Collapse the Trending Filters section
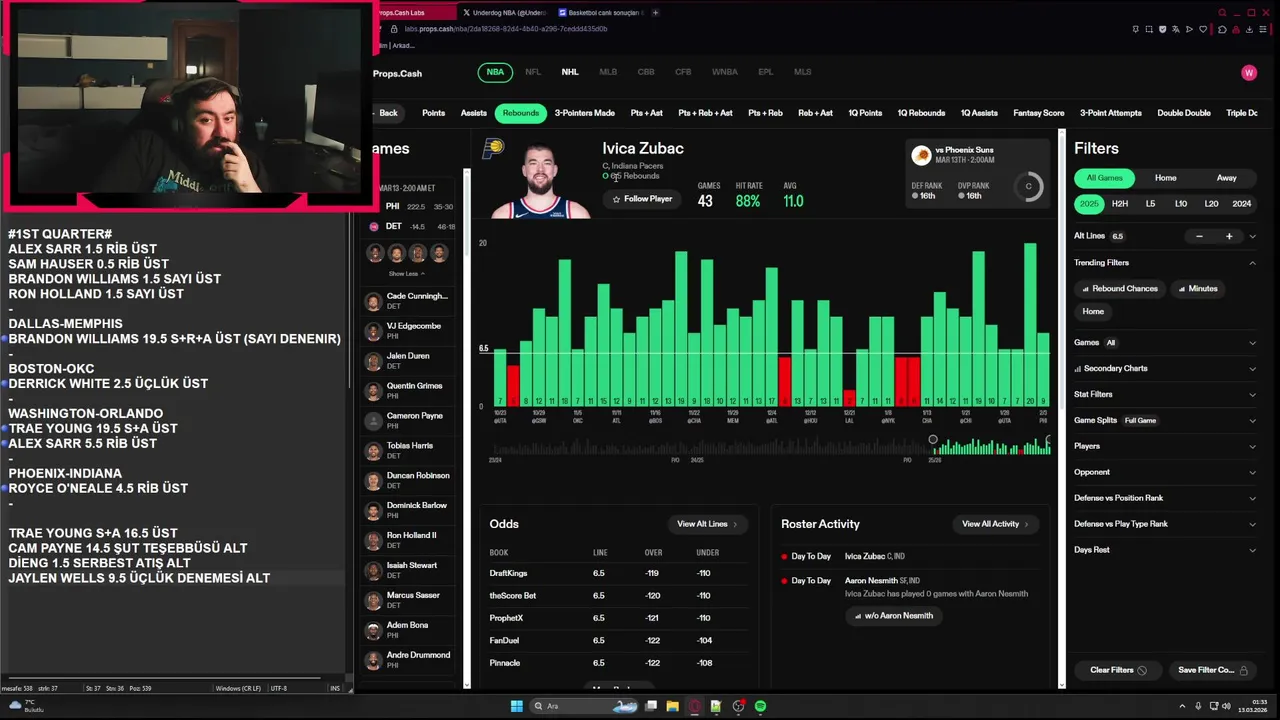1280x720 pixels. pos(1252,263)
